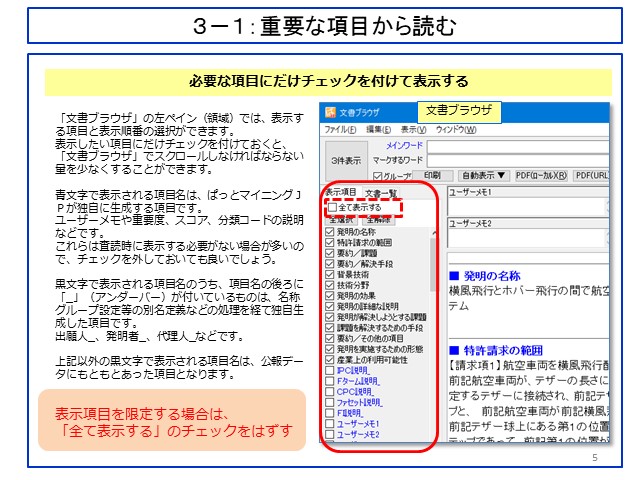The image size is (640, 480).
Task: Open the 自動表示 dropdown
Action: pyautogui.click(x=483, y=176)
